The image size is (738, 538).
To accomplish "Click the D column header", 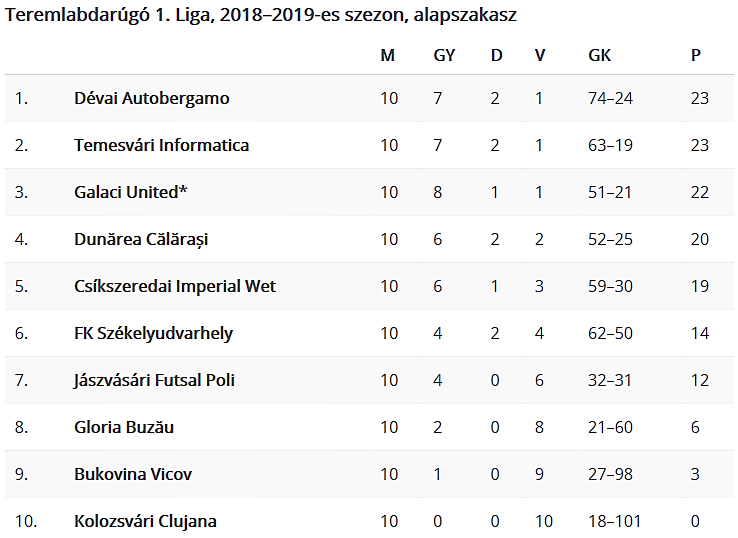I will pos(497,56).
